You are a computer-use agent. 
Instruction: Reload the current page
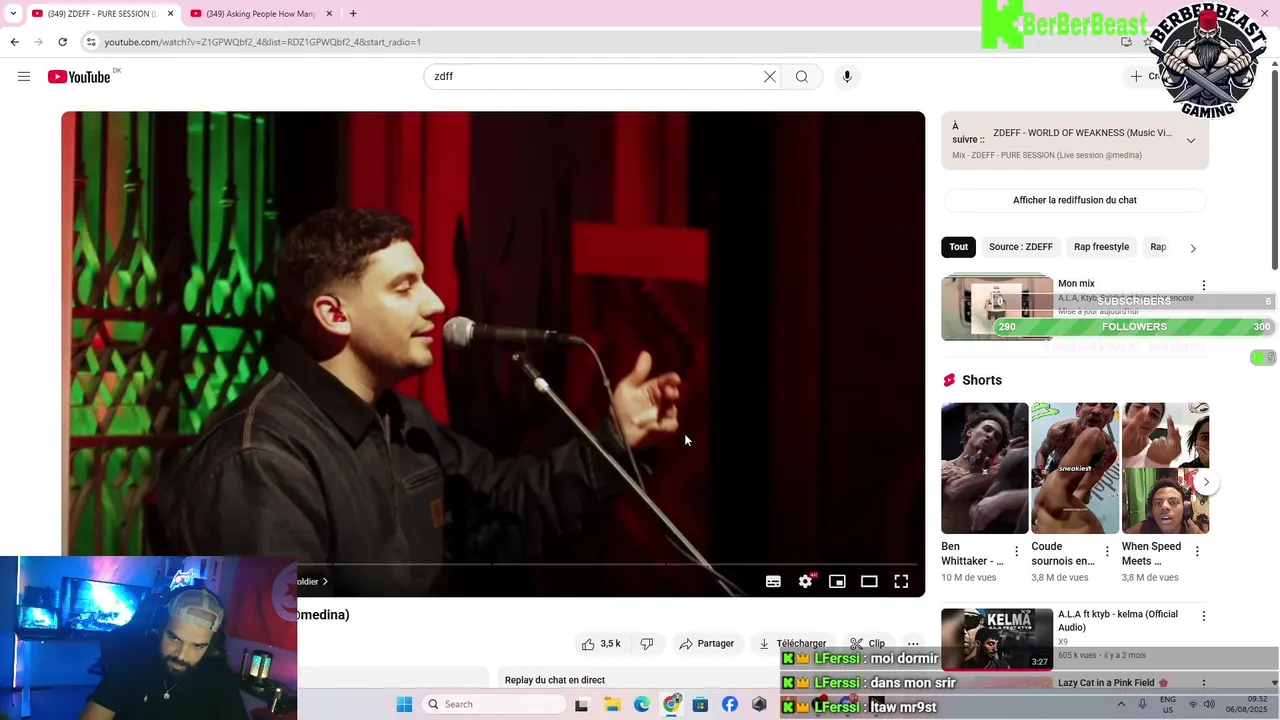tap(62, 42)
